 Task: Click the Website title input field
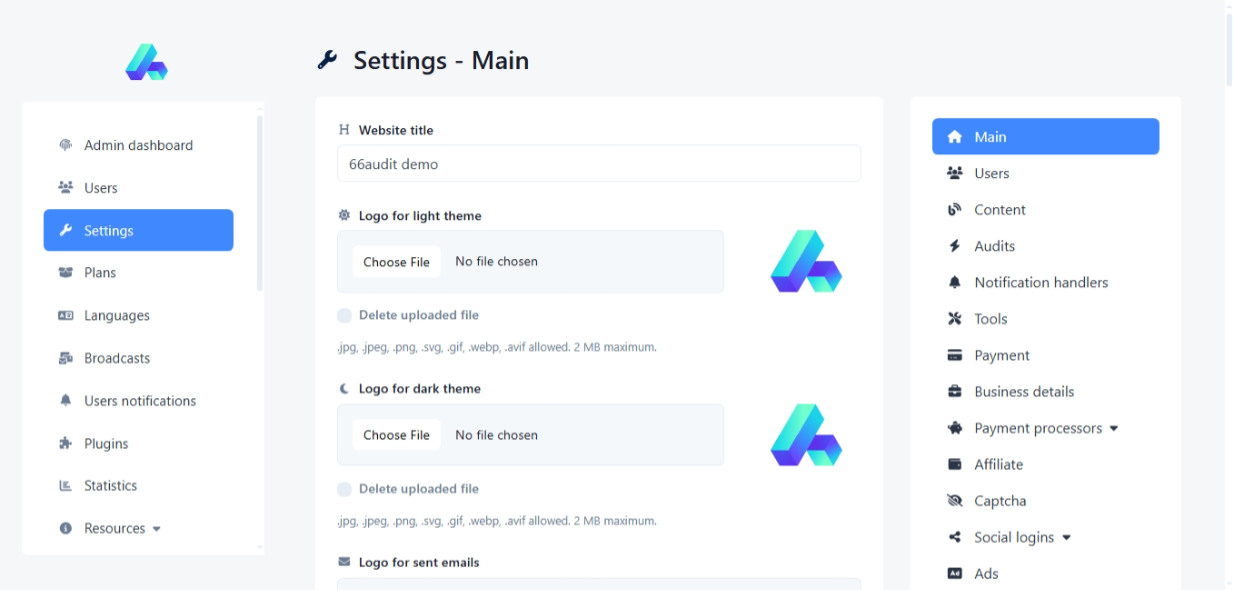pos(598,164)
